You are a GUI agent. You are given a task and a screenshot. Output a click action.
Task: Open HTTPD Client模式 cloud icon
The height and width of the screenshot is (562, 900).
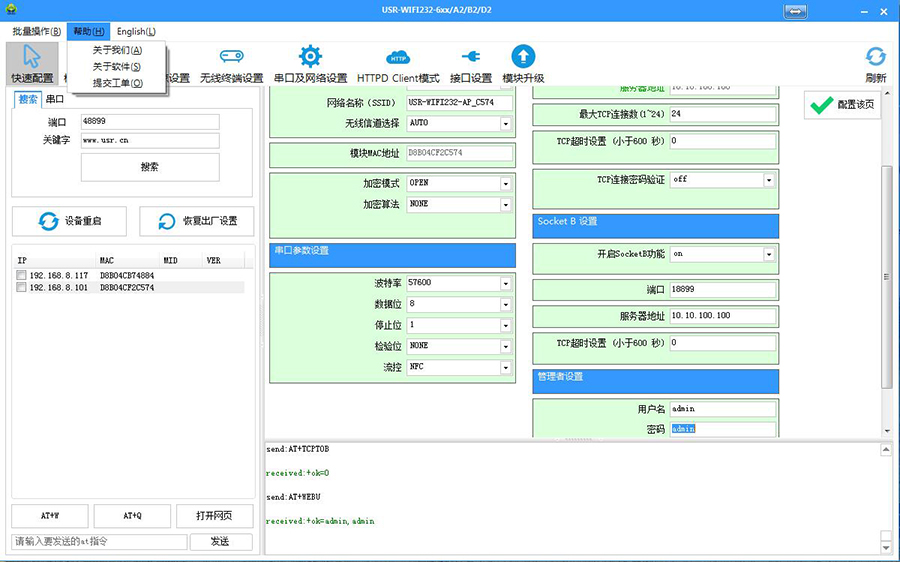(398, 58)
